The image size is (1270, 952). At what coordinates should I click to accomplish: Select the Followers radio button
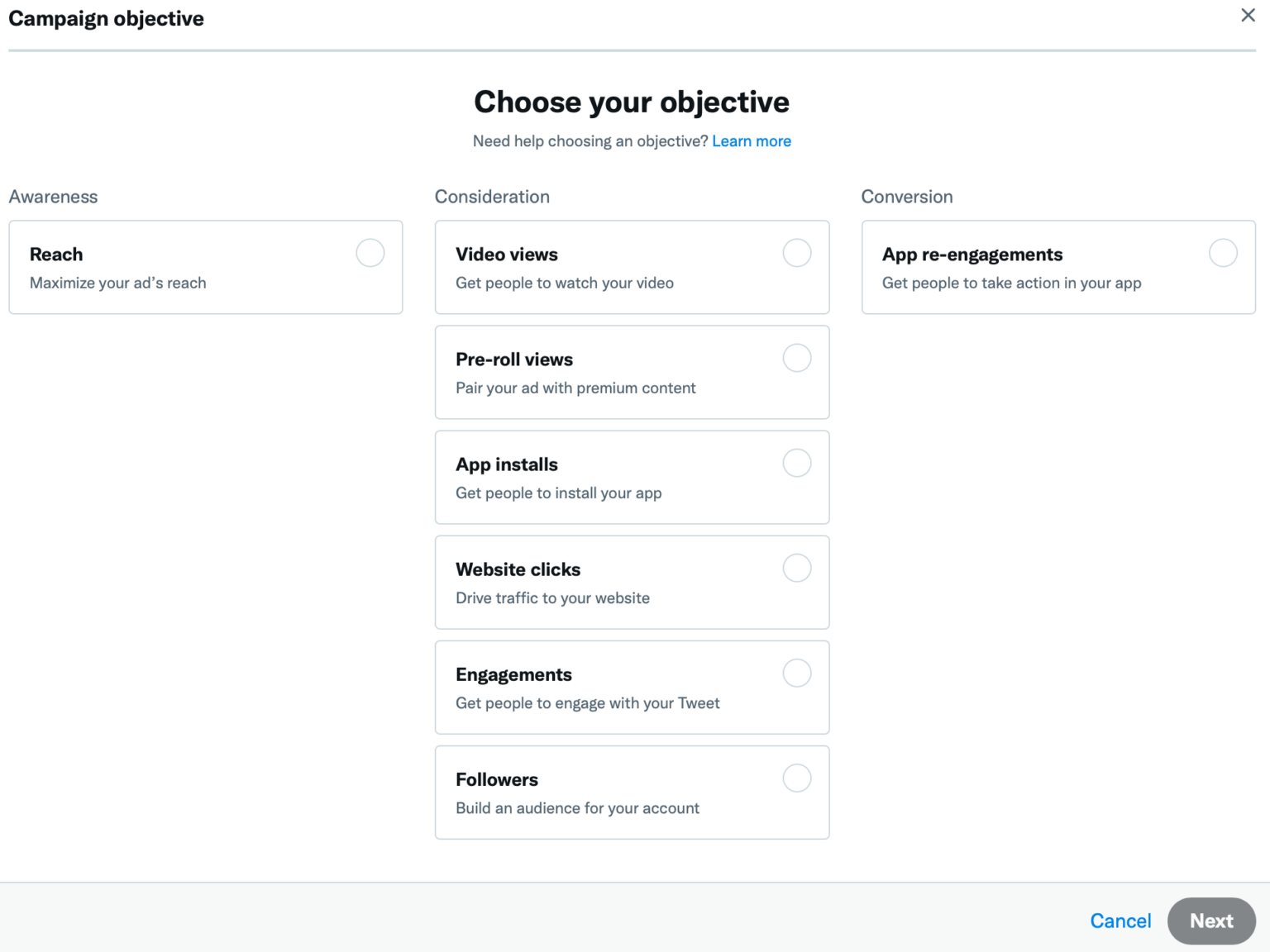[x=796, y=778]
